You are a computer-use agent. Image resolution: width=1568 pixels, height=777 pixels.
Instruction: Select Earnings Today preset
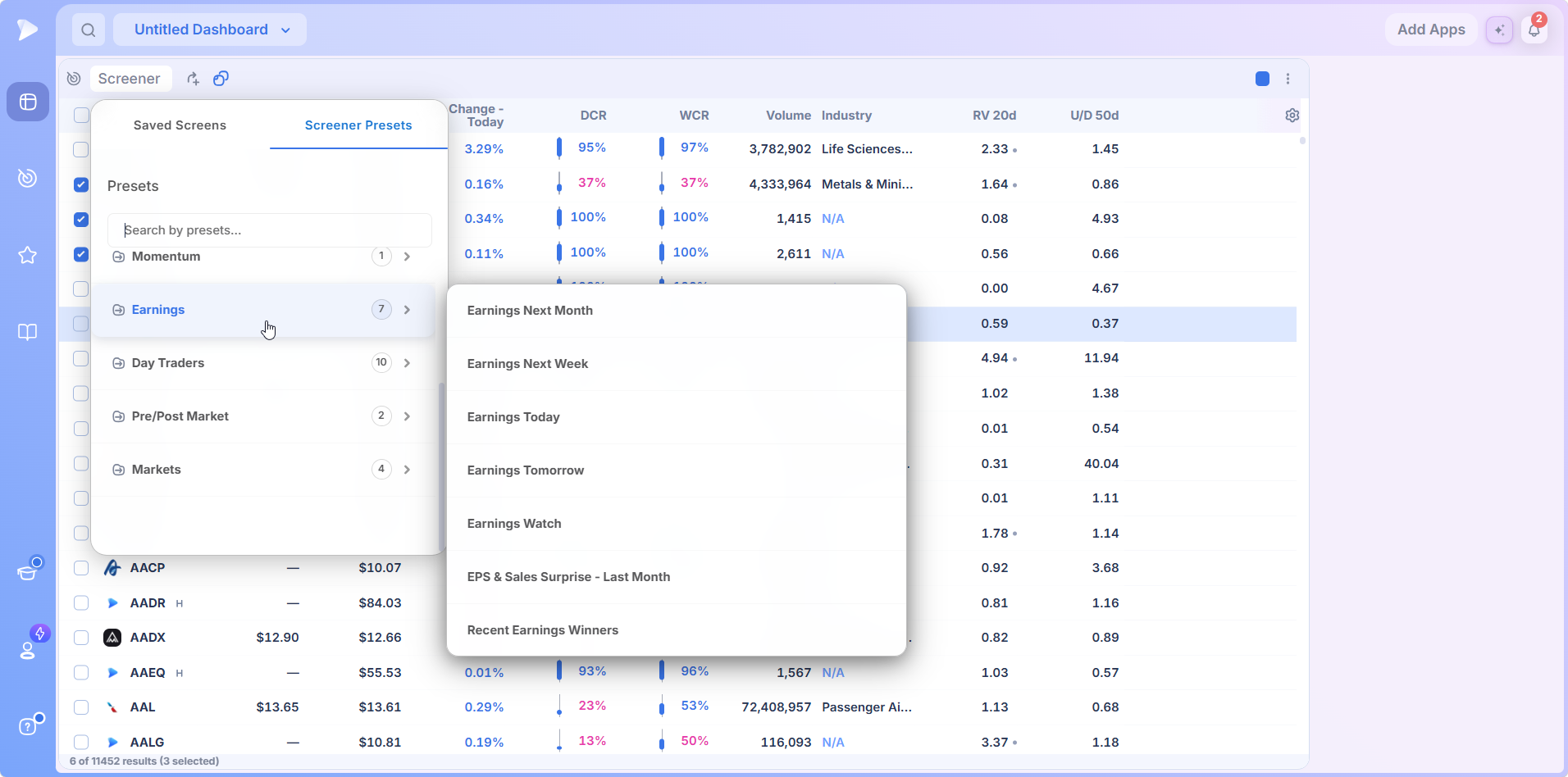[x=677, y=417]
